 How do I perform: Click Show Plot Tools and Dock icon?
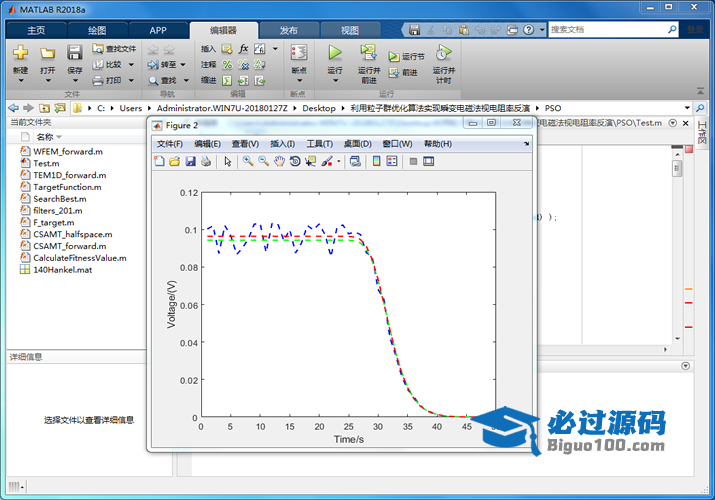[x=429, y=161]
